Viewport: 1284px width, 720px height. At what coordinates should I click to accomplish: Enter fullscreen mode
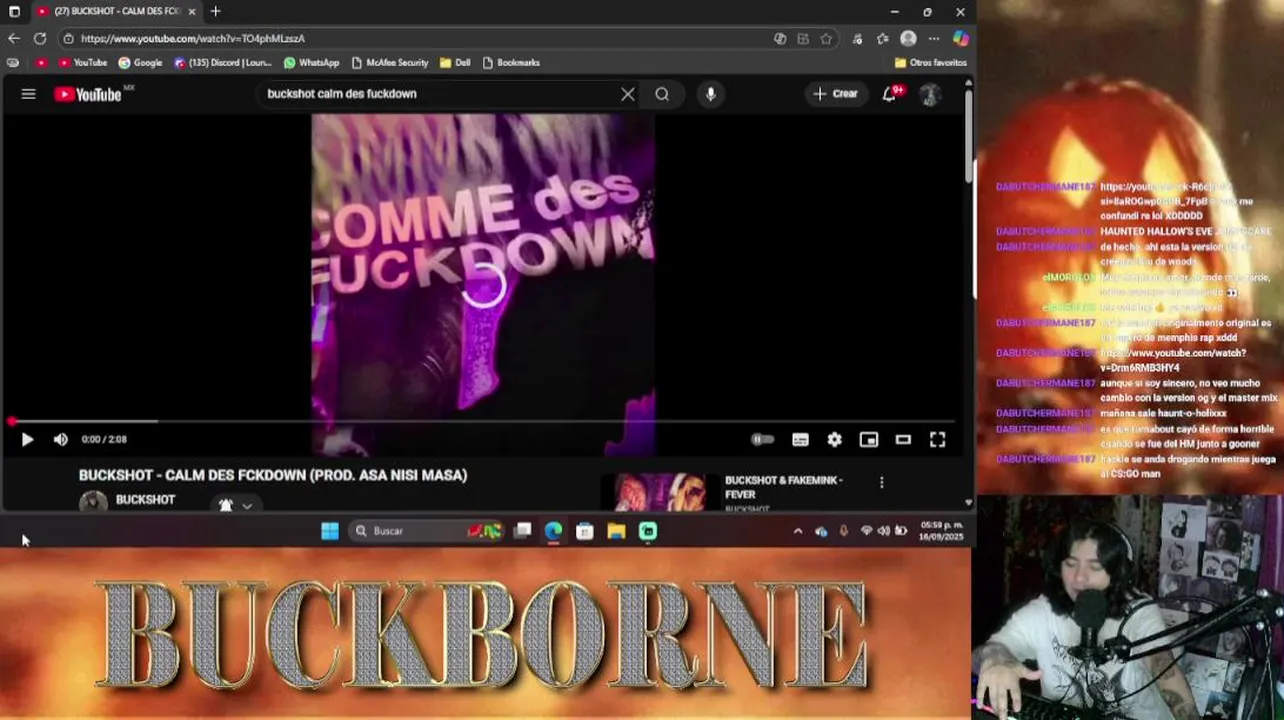tap(937, 439)
